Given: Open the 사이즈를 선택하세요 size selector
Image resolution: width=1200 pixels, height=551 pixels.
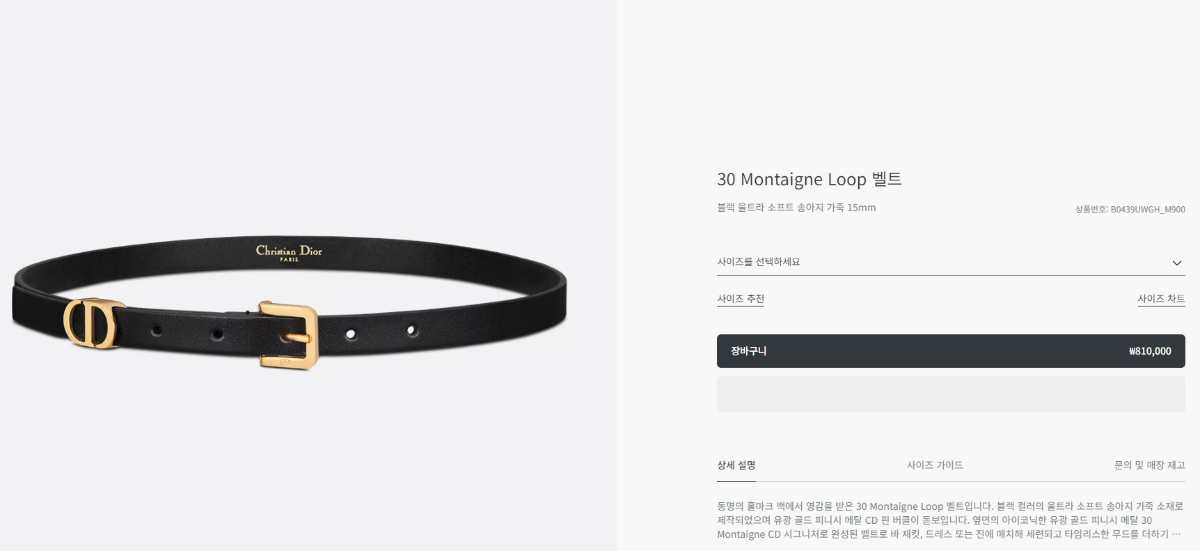Looking at the screenshot, I should pos(951,262).
